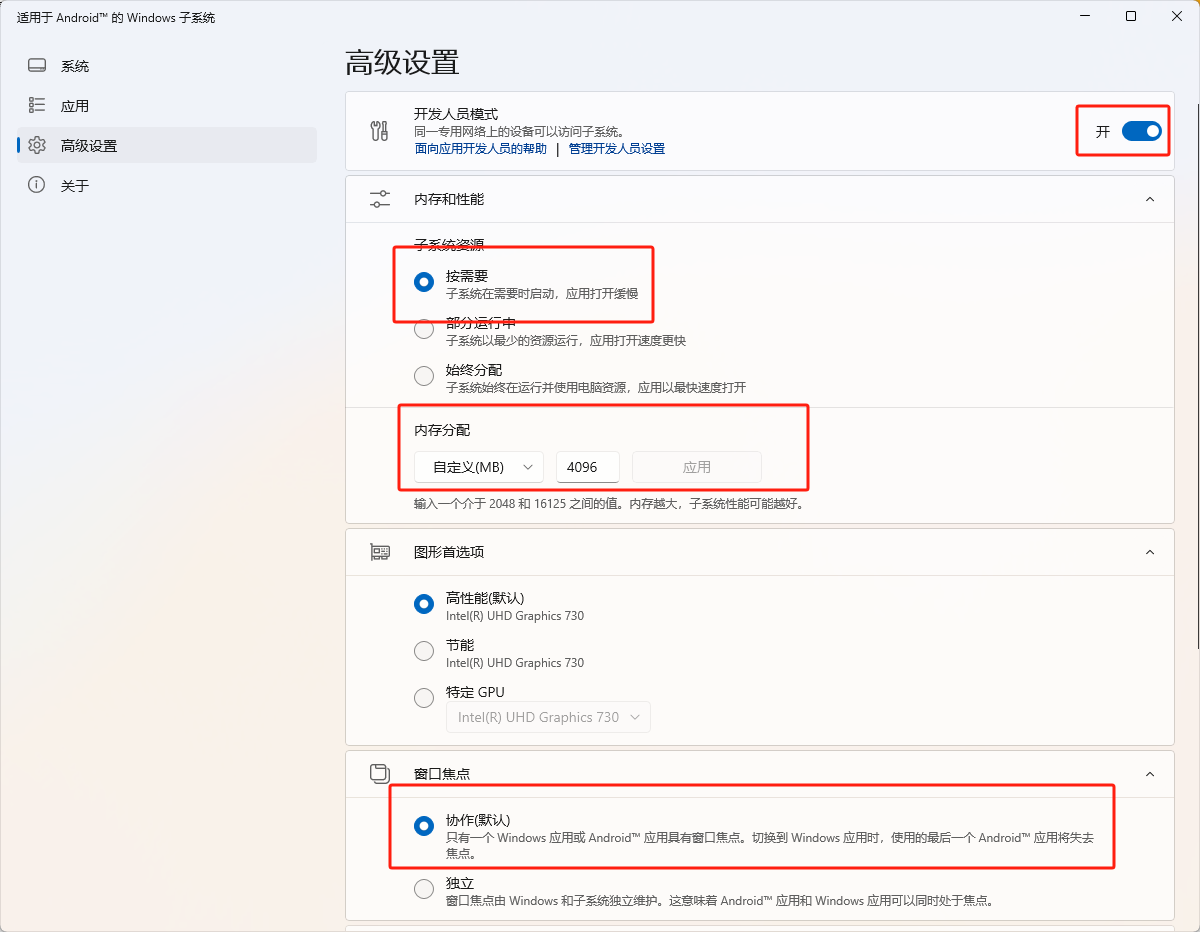This screenshot has height=932, width=1200.
Task: Click the 高级设置 page heading
Action: coord(402,62)
